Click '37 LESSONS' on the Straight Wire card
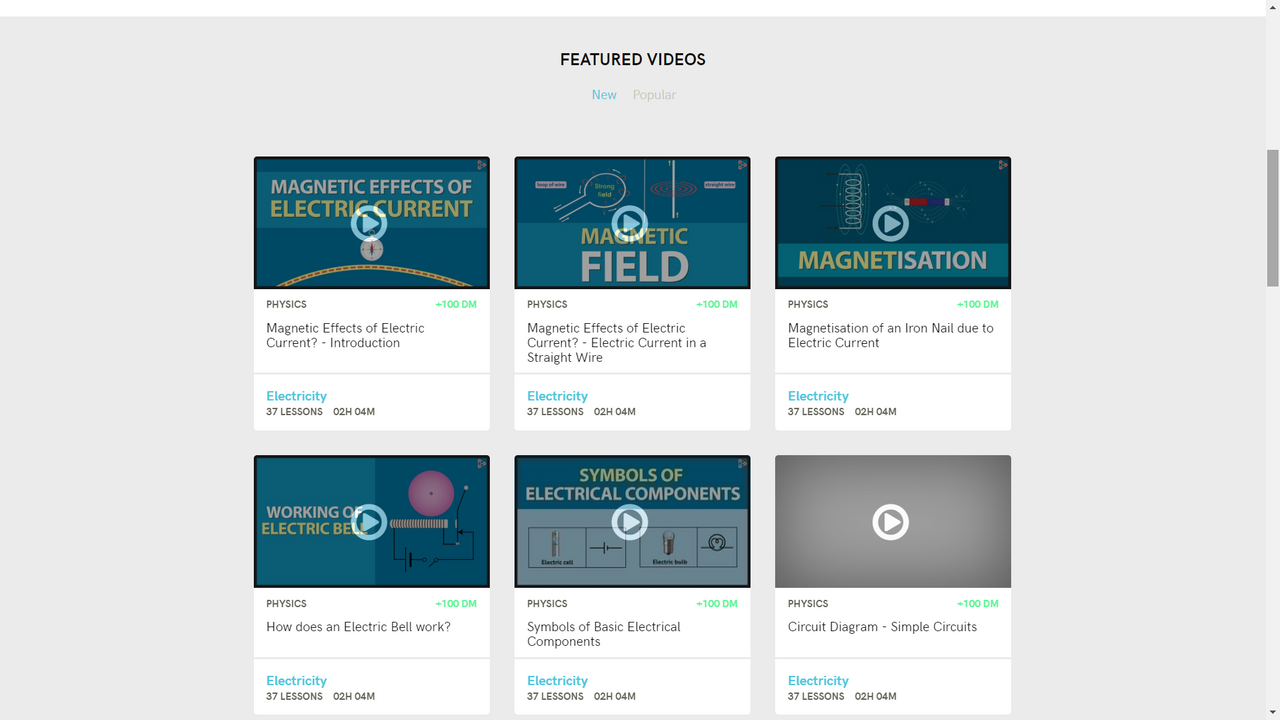Screen dimensions: 1280x720 (555, 412)
